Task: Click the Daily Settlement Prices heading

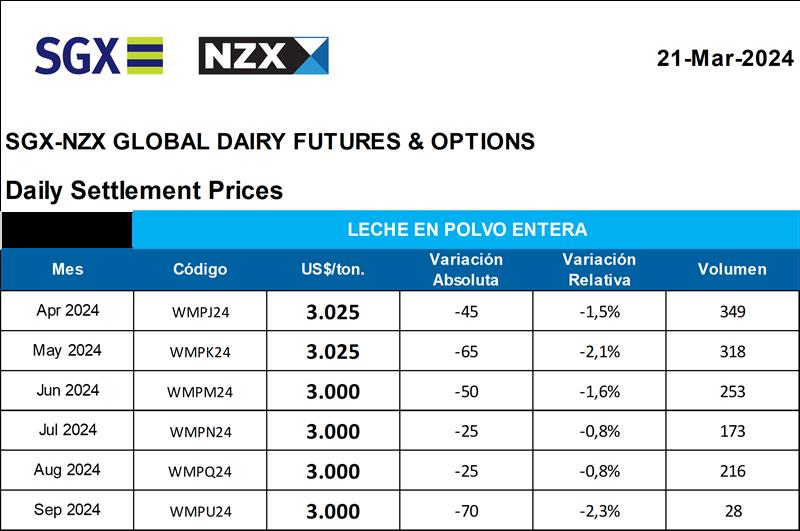Action: pyautogui.click(x=144, y=190)
